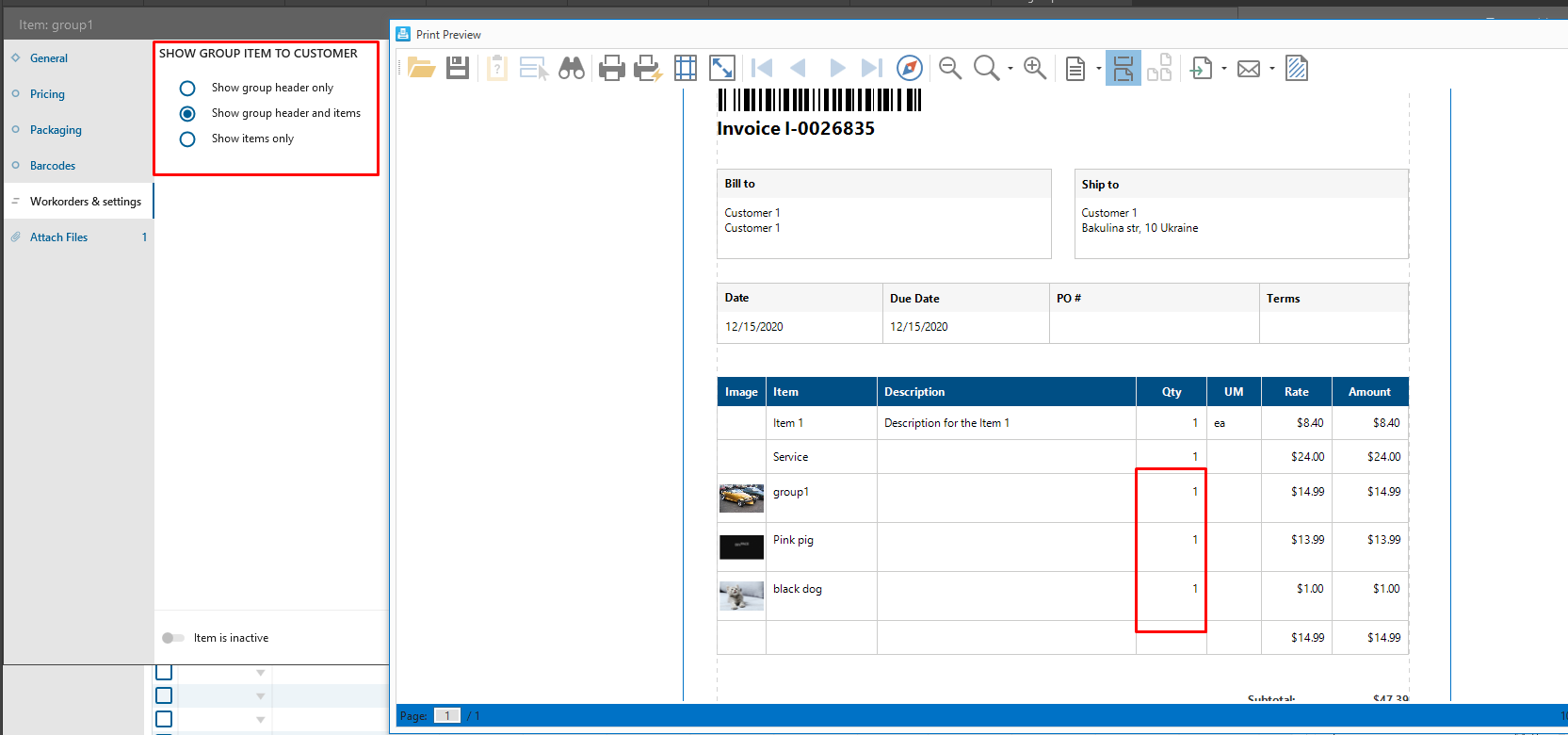The image size is (1568, 735).
Task: Click the Scale page arrows icon
Action: [722, 68]
